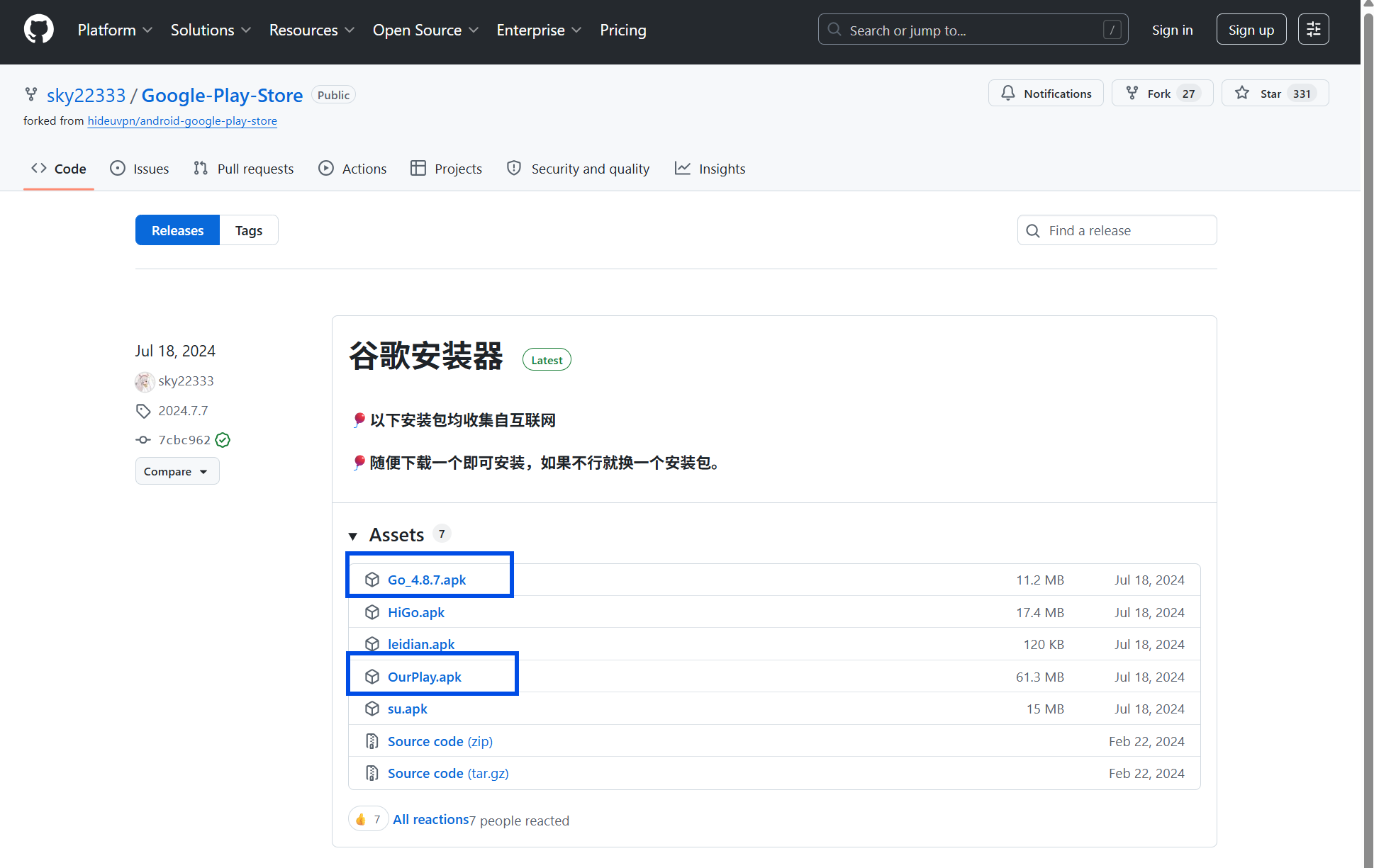The height and width of the screenshot is (868, 1374).
Task: Click the thumbs up reaction button
Action: coord(368,819)
